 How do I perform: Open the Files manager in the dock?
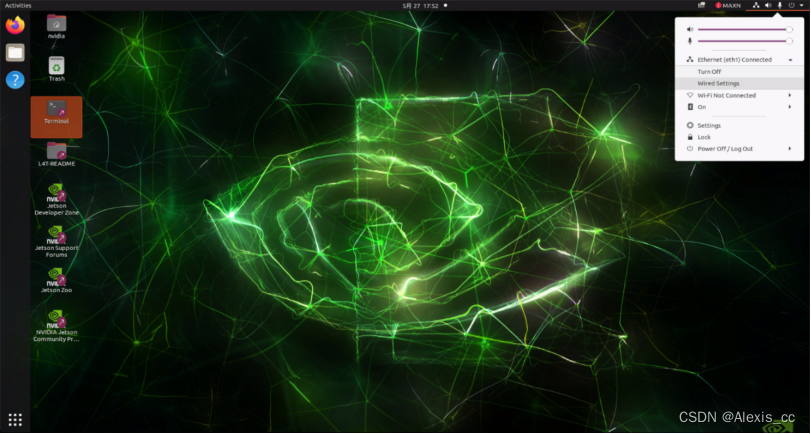click(x=15, y=52)
